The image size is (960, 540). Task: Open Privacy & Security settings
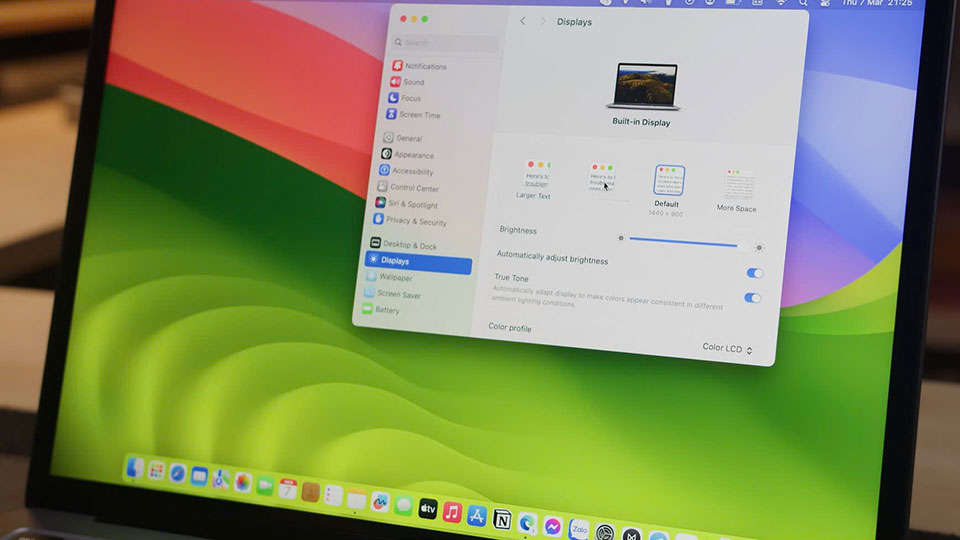[x=410, y=220]
